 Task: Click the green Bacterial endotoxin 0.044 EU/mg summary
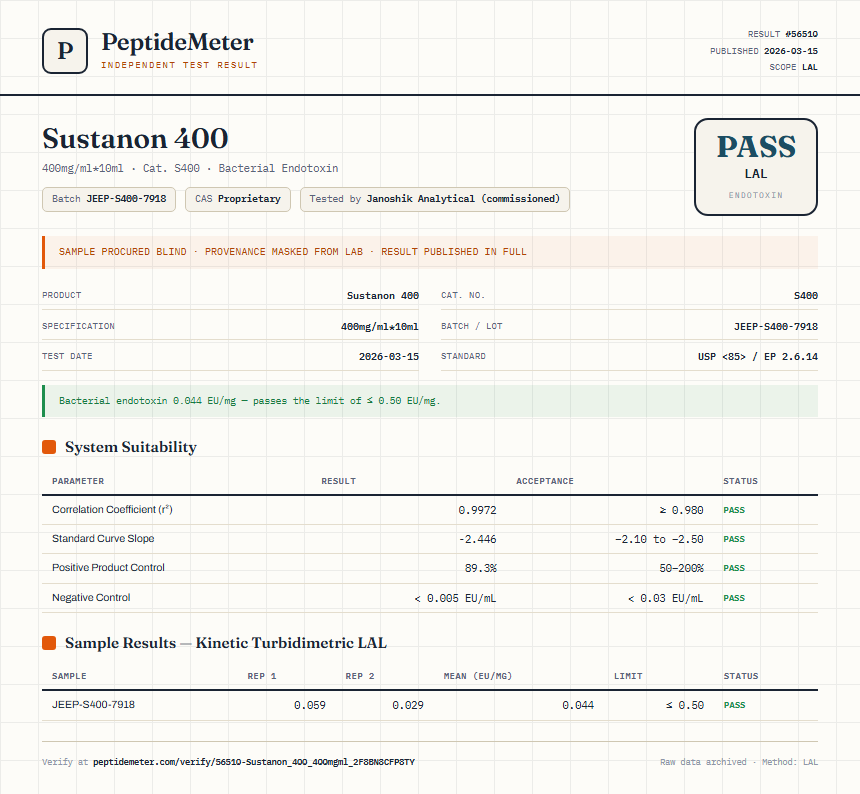(x=430, y=401)
